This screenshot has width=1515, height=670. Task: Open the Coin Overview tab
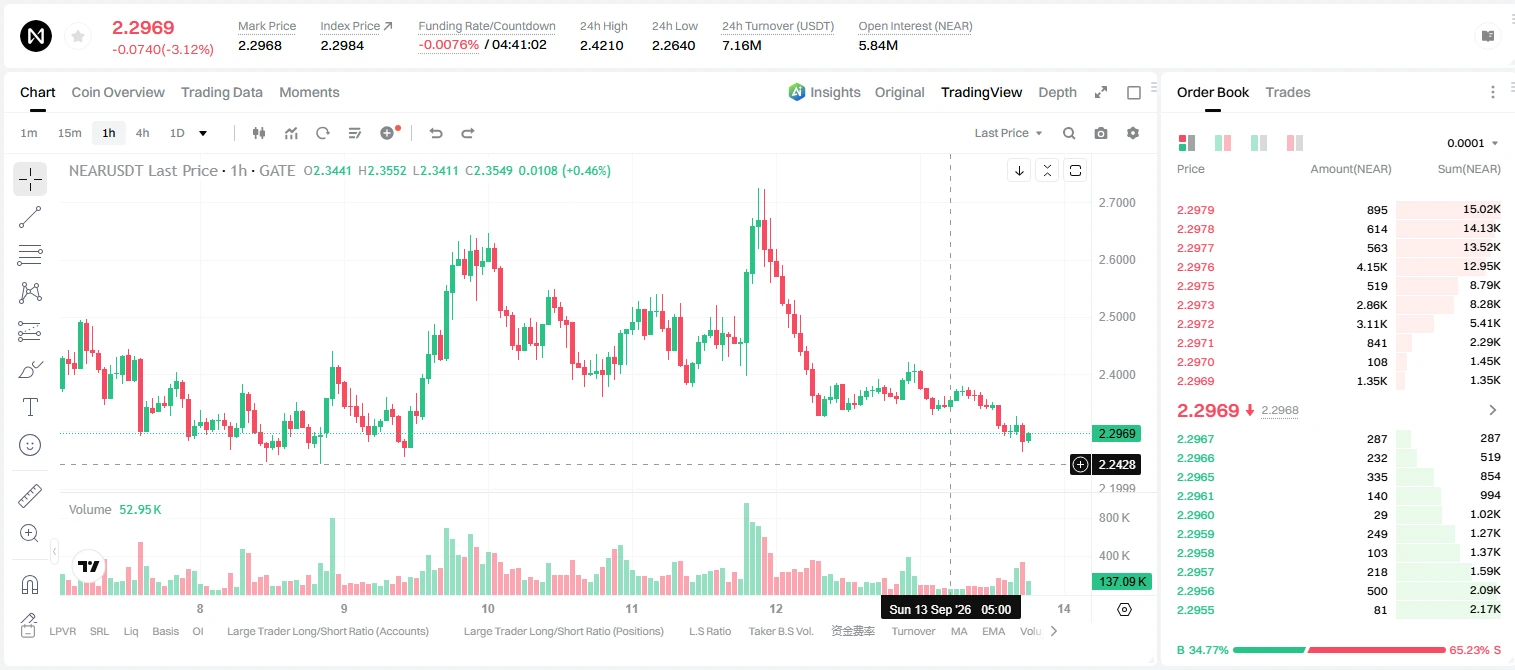click(x=118, y=92)
